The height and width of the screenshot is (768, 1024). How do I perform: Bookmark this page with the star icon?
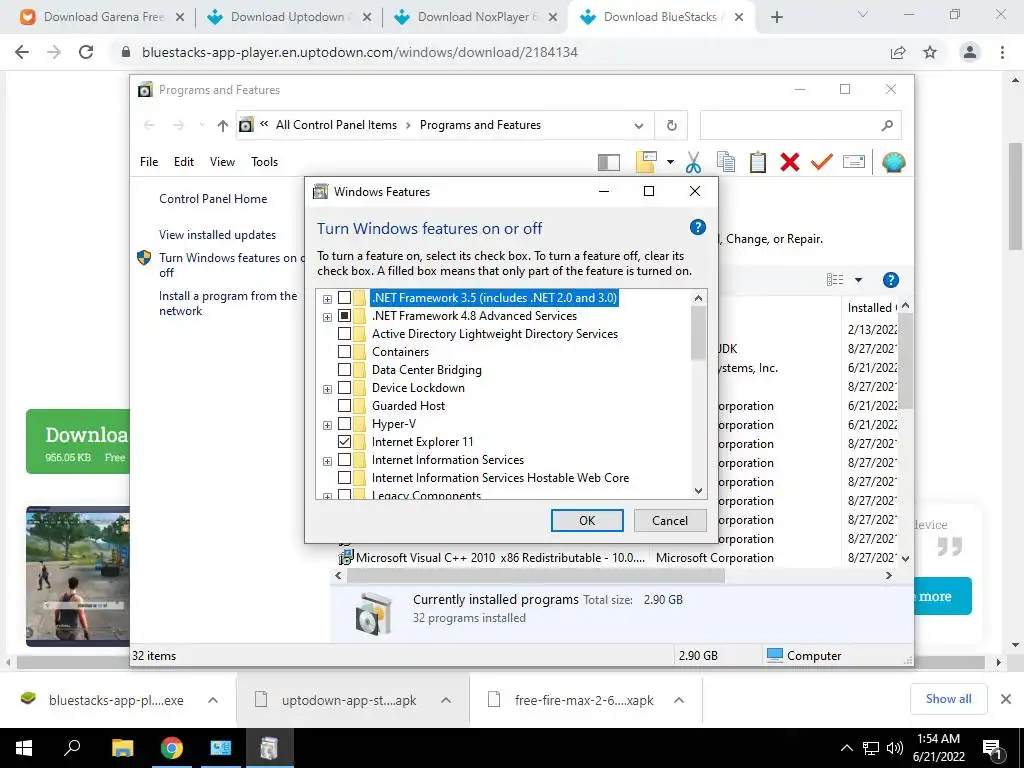coord(930,52)
